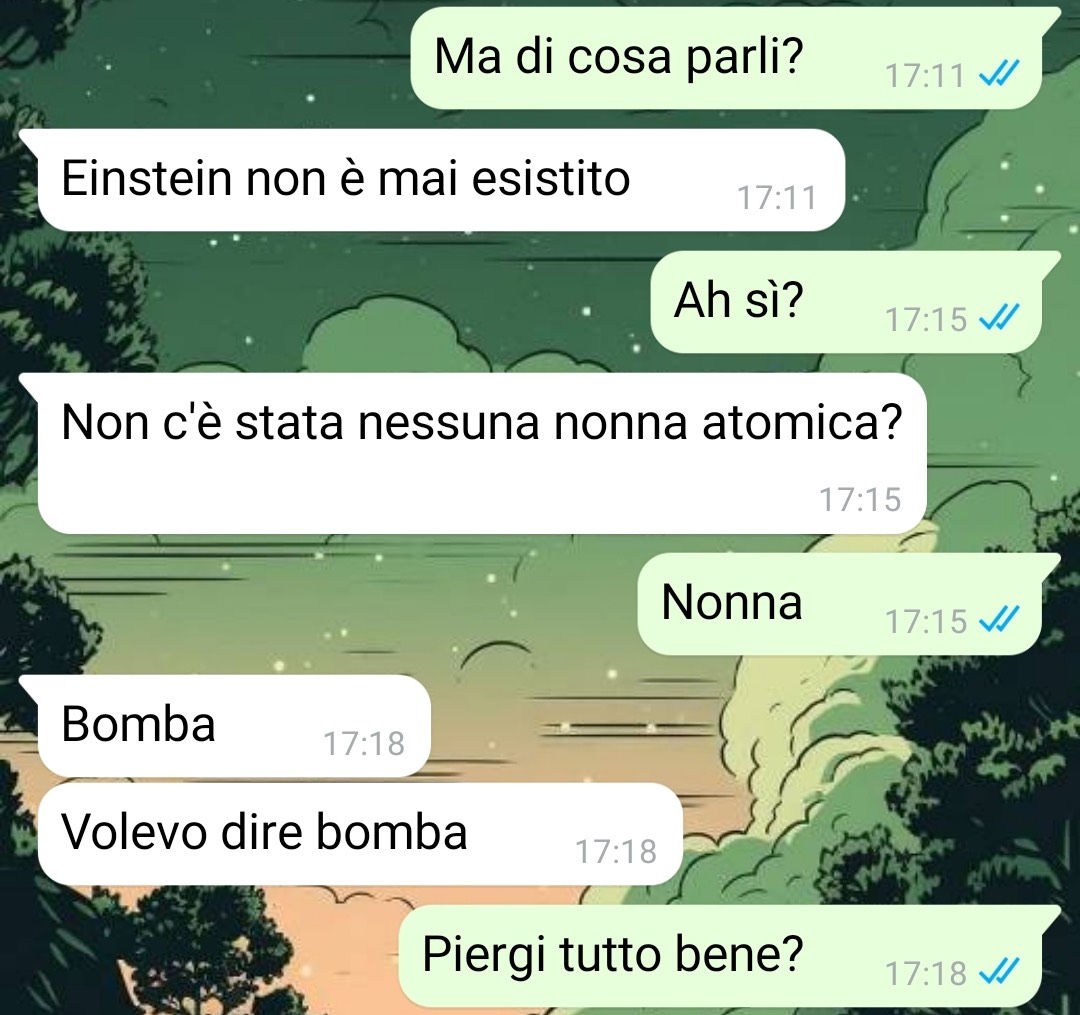Click the 17:11 timestamp on "Ma di cosa parli?"

click(924, 75)
